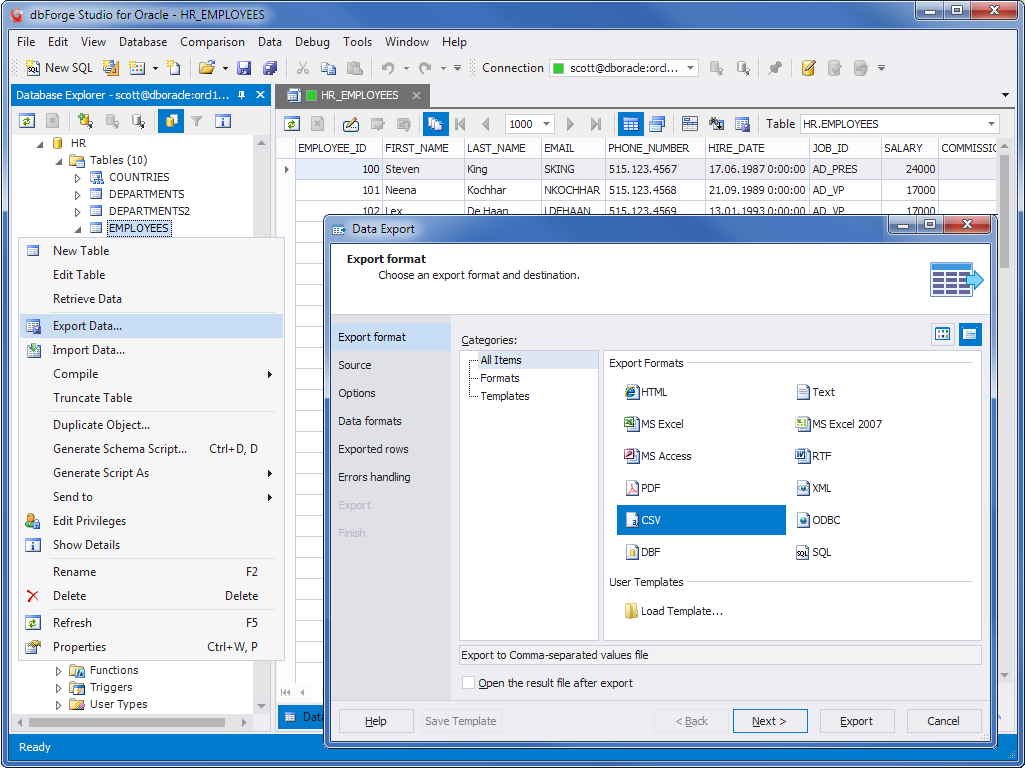The image size is (1025, 768).
Task: Click the Database Explorer horizontal scrollbar
Action: tap(127, 722)
